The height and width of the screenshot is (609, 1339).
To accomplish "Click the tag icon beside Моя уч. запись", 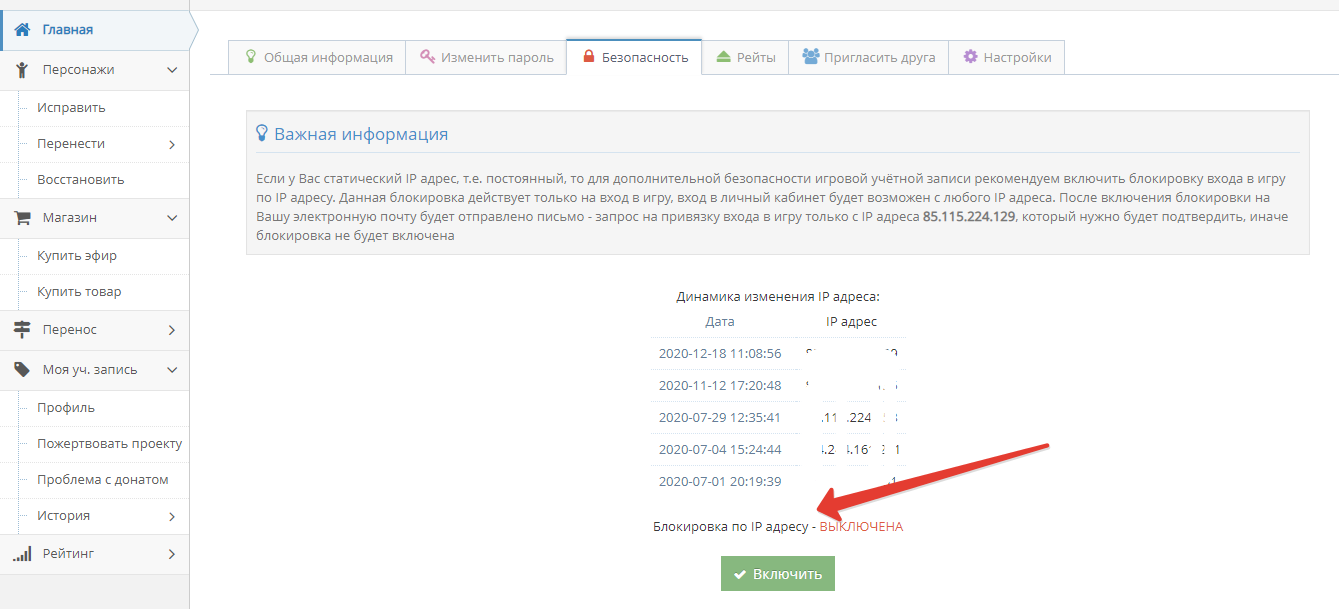I will point(22,370).
